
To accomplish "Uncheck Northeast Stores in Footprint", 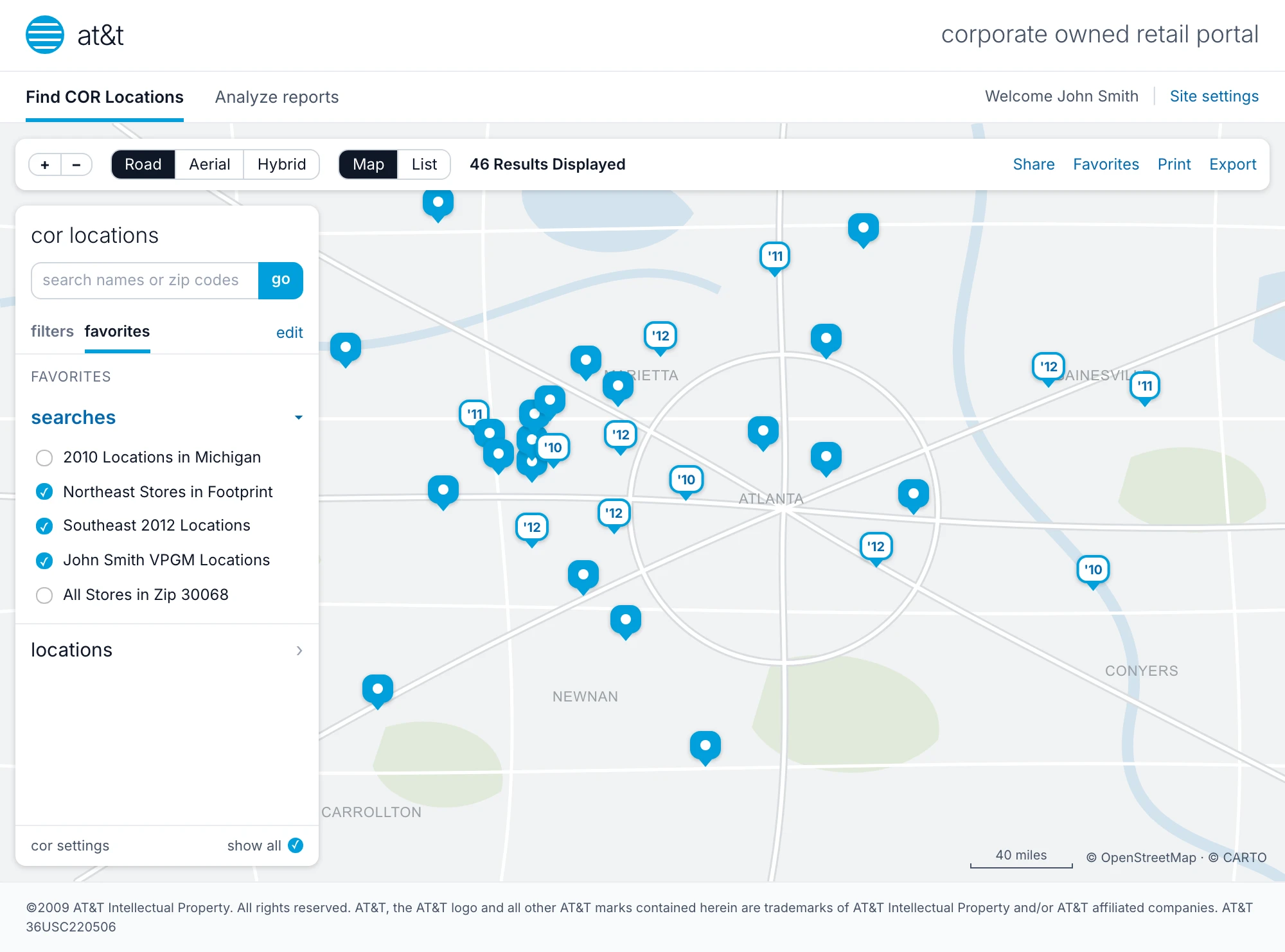I will point(44,492).
